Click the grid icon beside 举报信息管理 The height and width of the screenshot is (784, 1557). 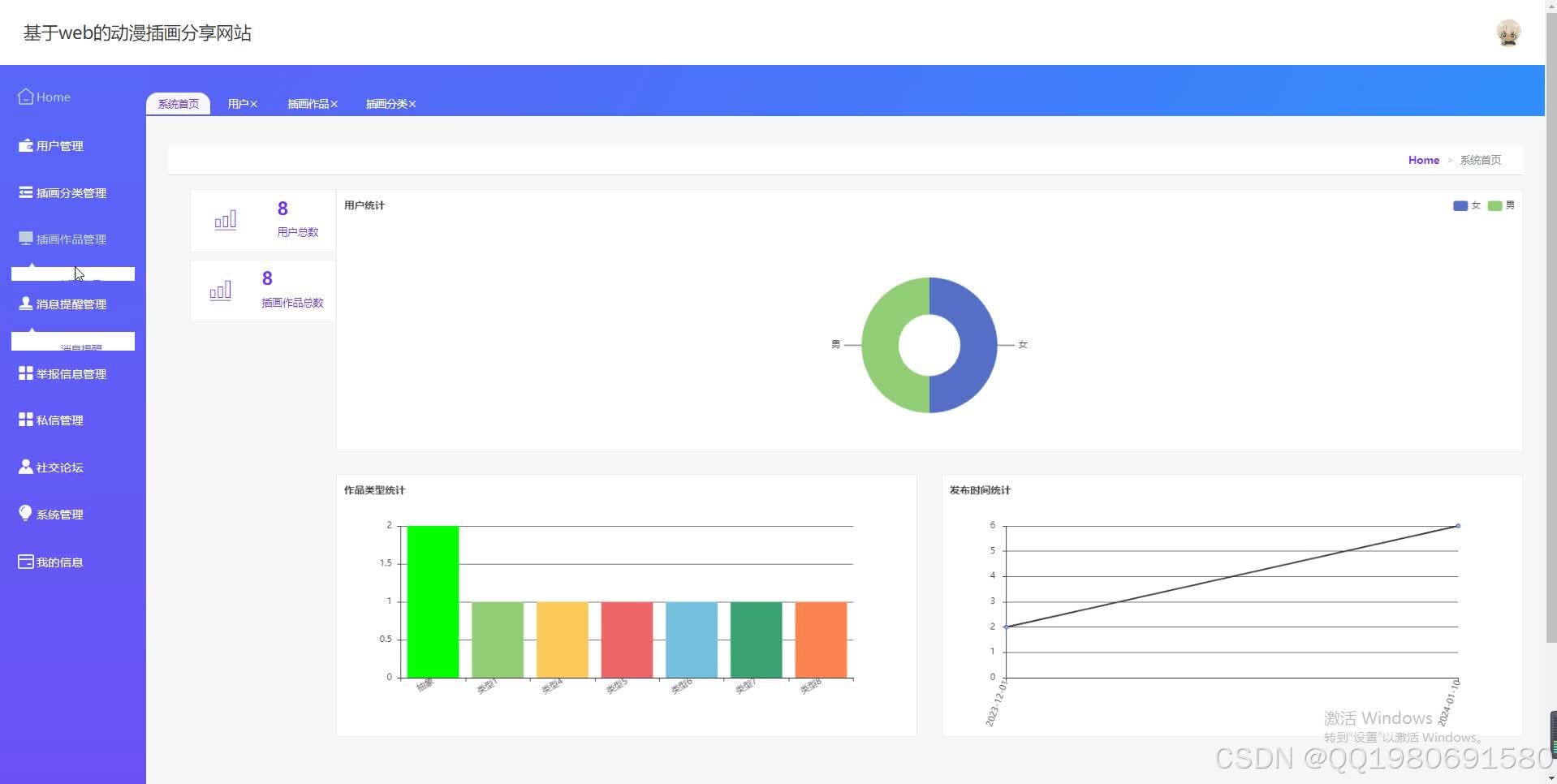click(25, 373)
